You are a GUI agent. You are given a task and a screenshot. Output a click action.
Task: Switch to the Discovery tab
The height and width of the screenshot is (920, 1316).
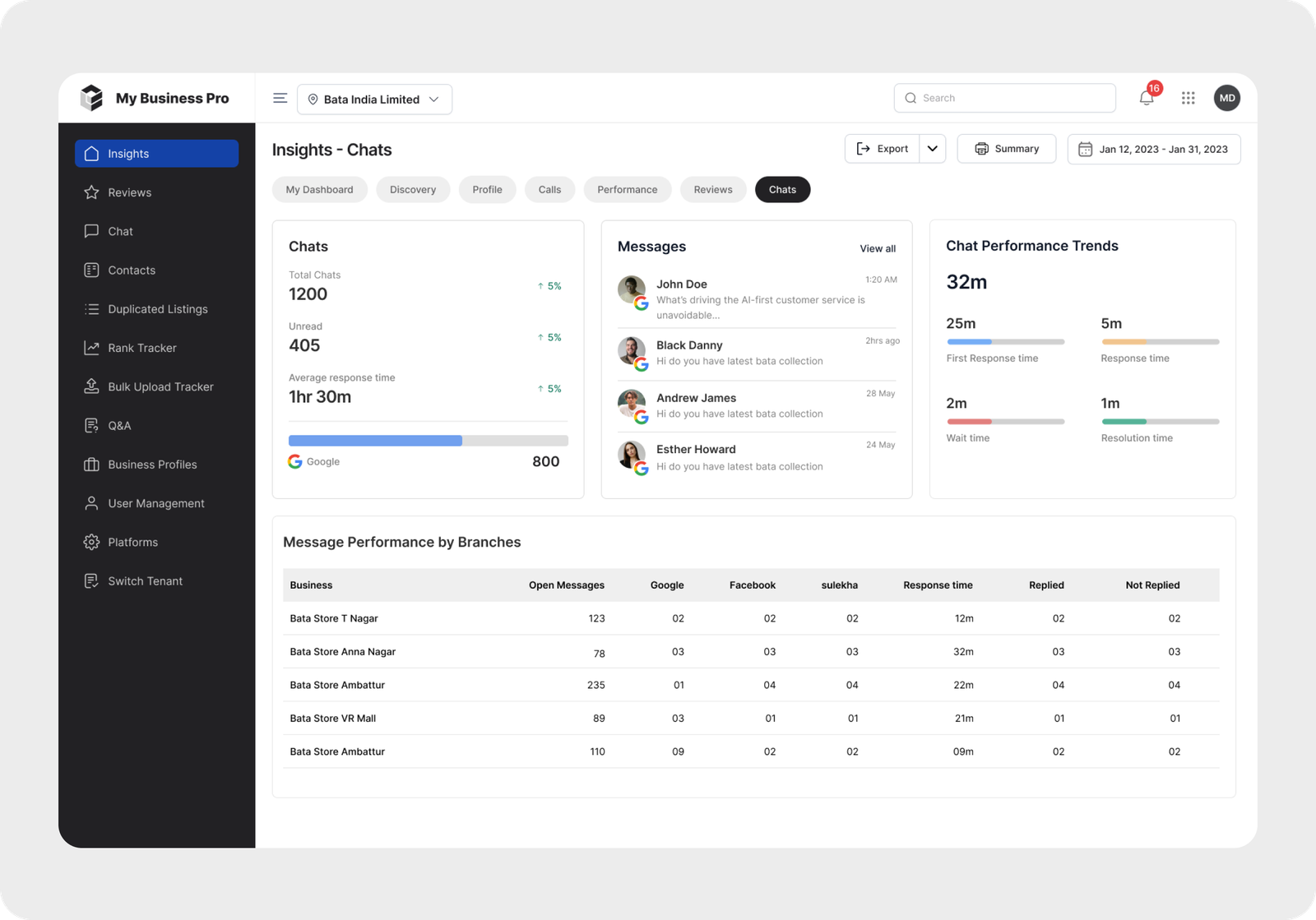412,190
